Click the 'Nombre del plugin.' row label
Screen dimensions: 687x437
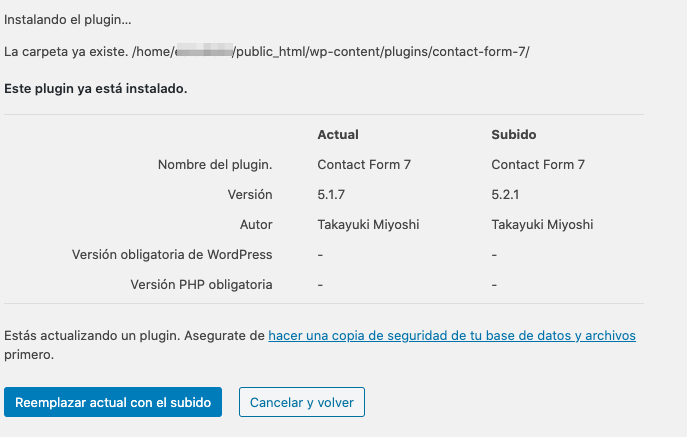pos(215,165)
